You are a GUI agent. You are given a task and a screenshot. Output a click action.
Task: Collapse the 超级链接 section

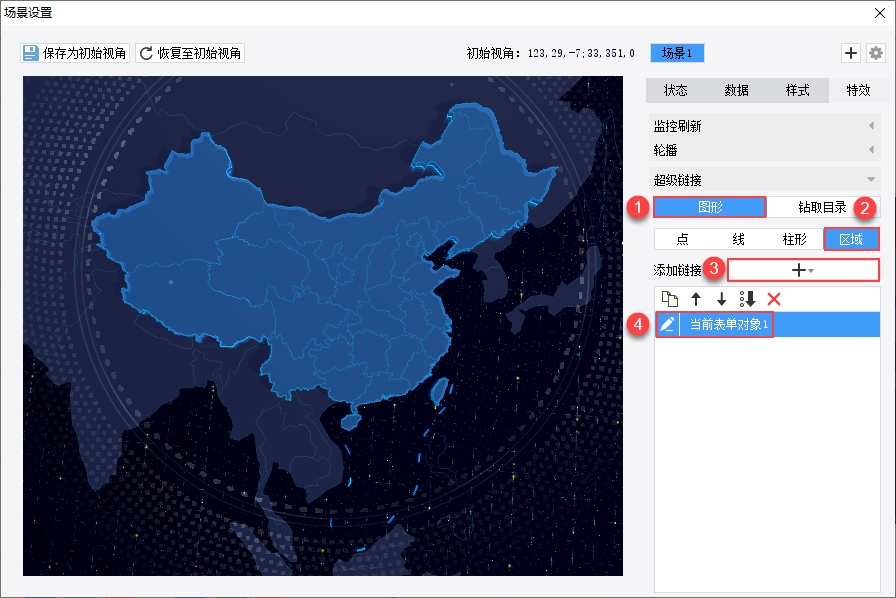click(x=765, y=180)
